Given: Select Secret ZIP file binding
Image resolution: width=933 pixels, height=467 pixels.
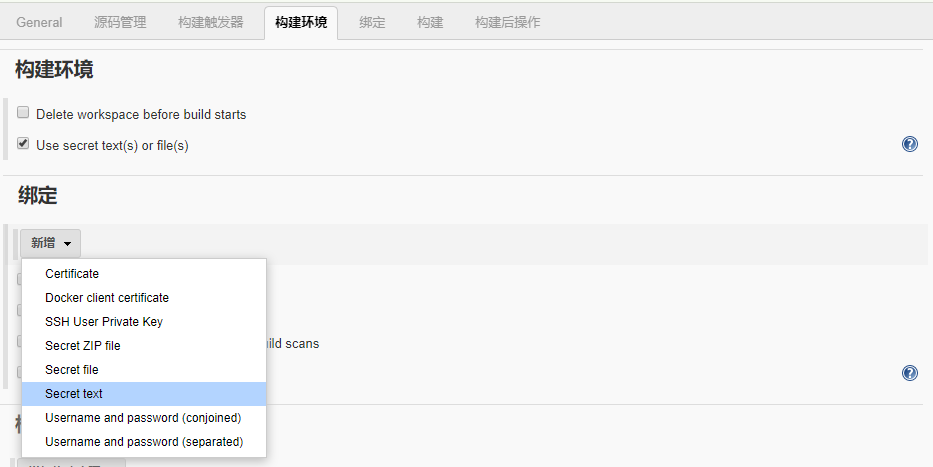Looking at the screenshot, I should pos(83,346).
